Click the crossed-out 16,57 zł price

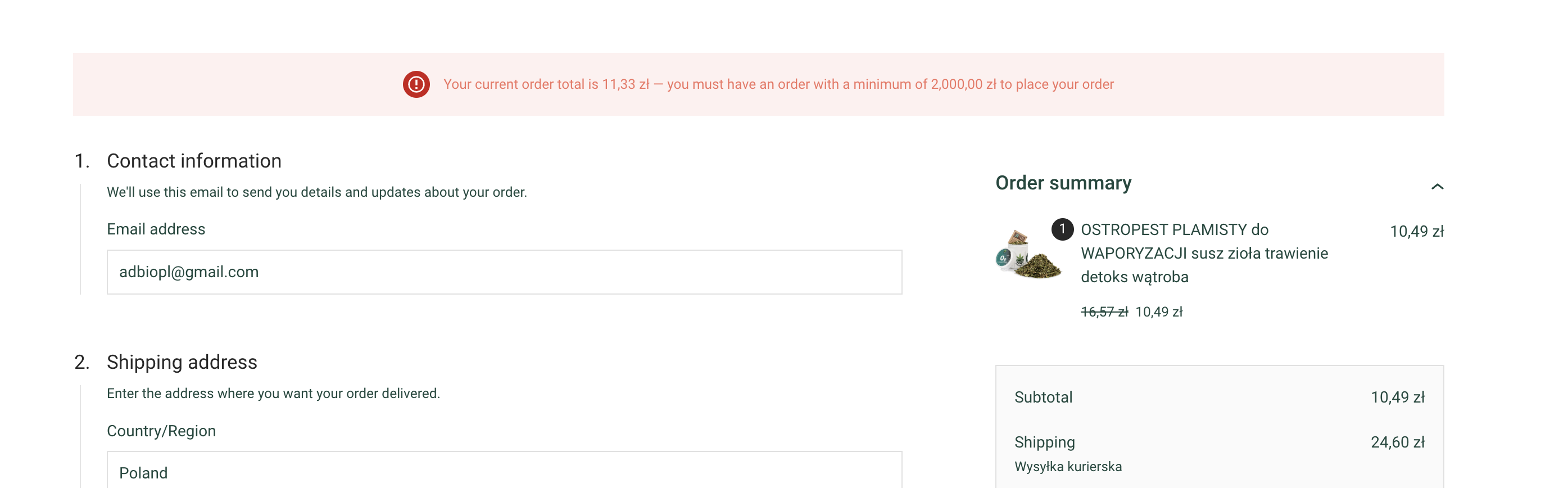tap(1104, 312)
